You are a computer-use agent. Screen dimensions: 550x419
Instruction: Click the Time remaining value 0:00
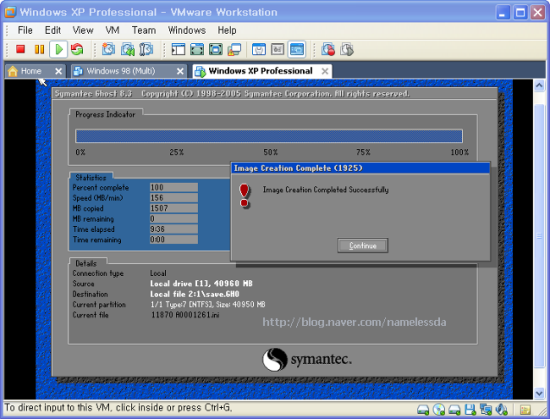pos(174,240)
